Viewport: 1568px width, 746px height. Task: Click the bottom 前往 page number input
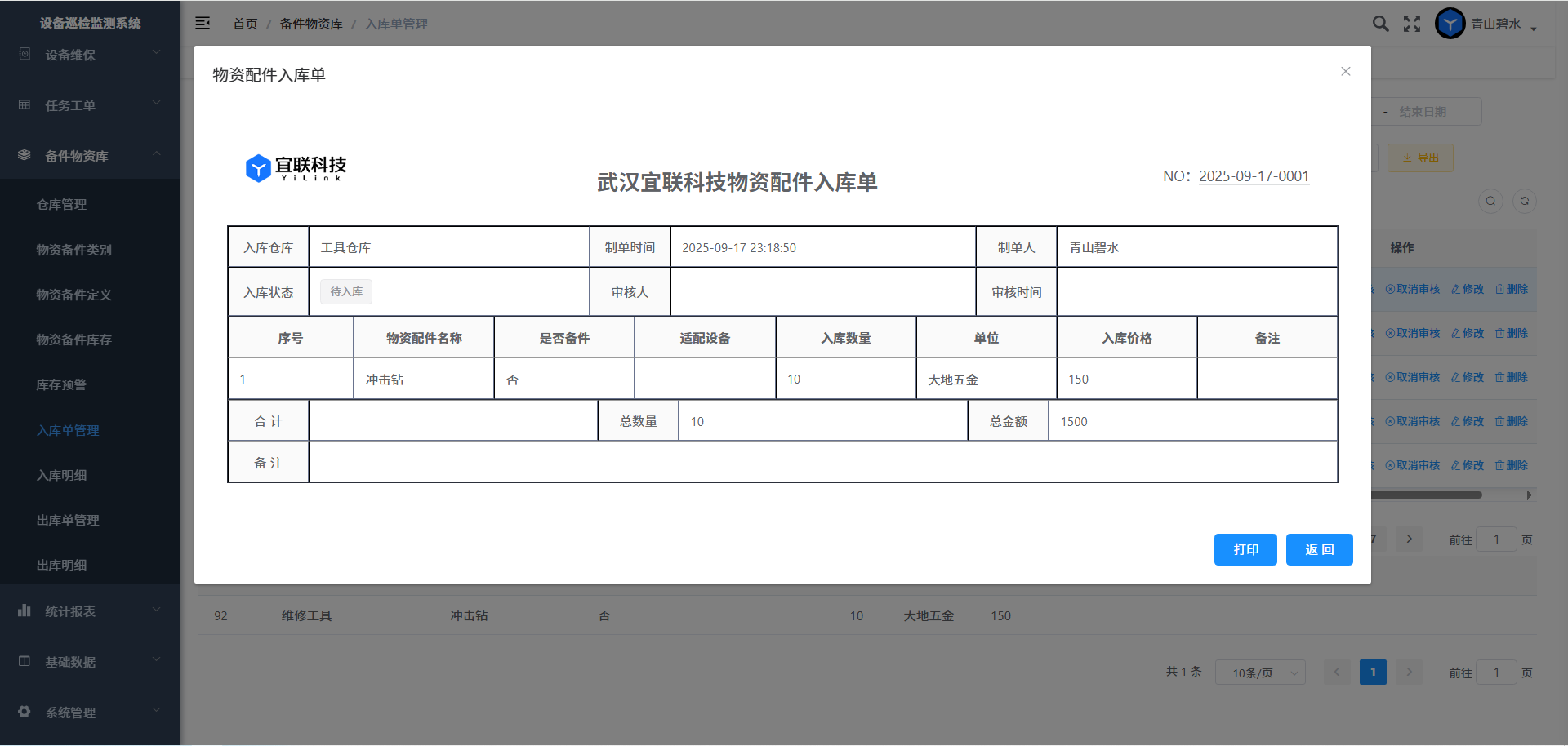1495,673
